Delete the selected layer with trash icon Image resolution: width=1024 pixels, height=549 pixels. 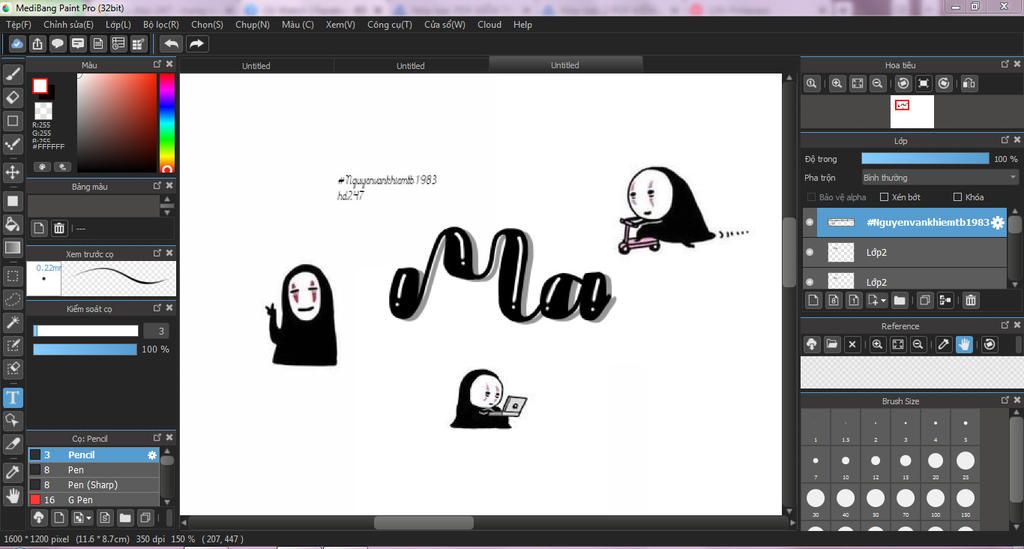tap(970, 300)
